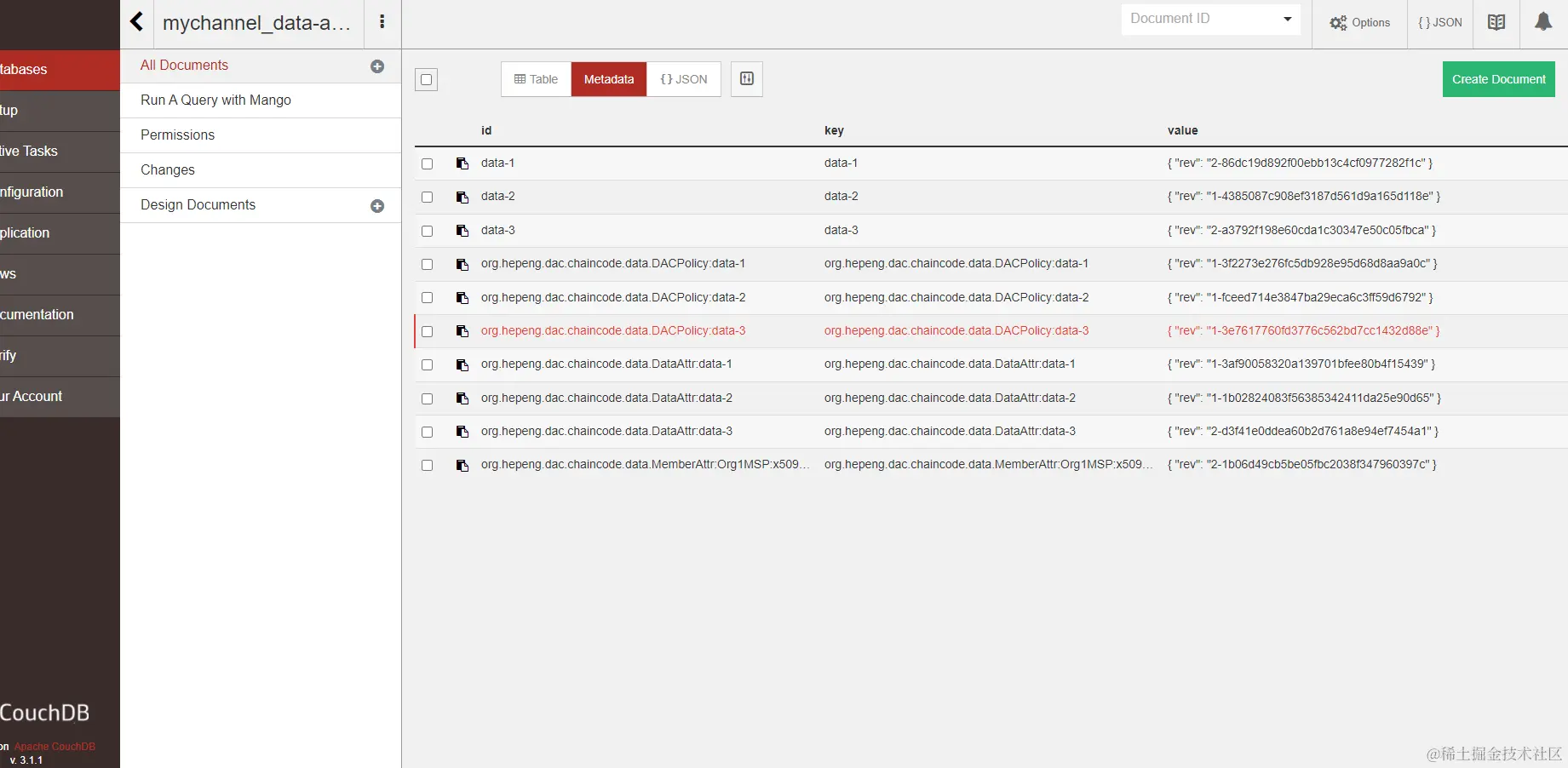Check the box for data-3
This screenshot has width=1568, height=768.
point(428,231)
